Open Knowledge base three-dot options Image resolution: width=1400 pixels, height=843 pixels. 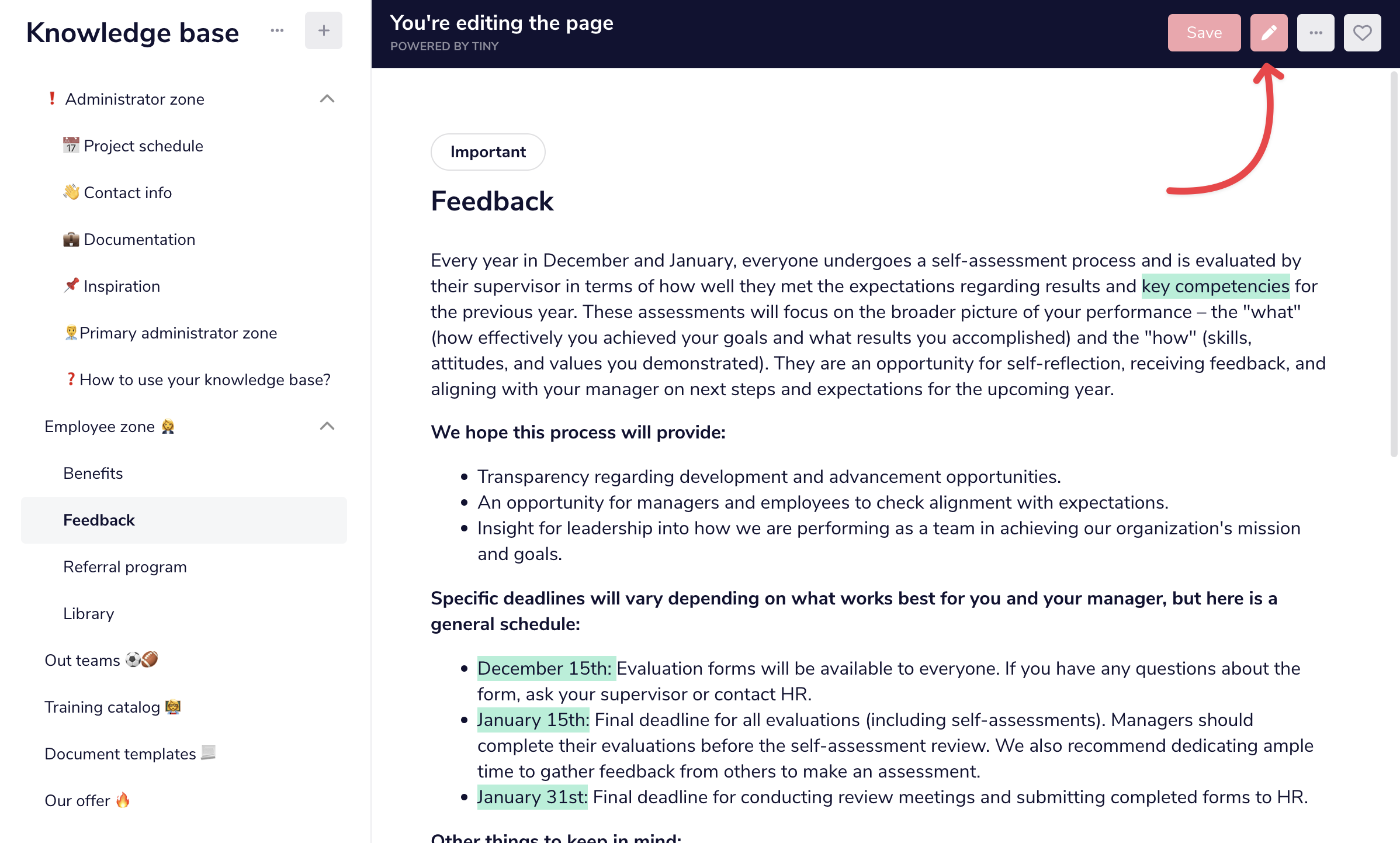[277, 30]
